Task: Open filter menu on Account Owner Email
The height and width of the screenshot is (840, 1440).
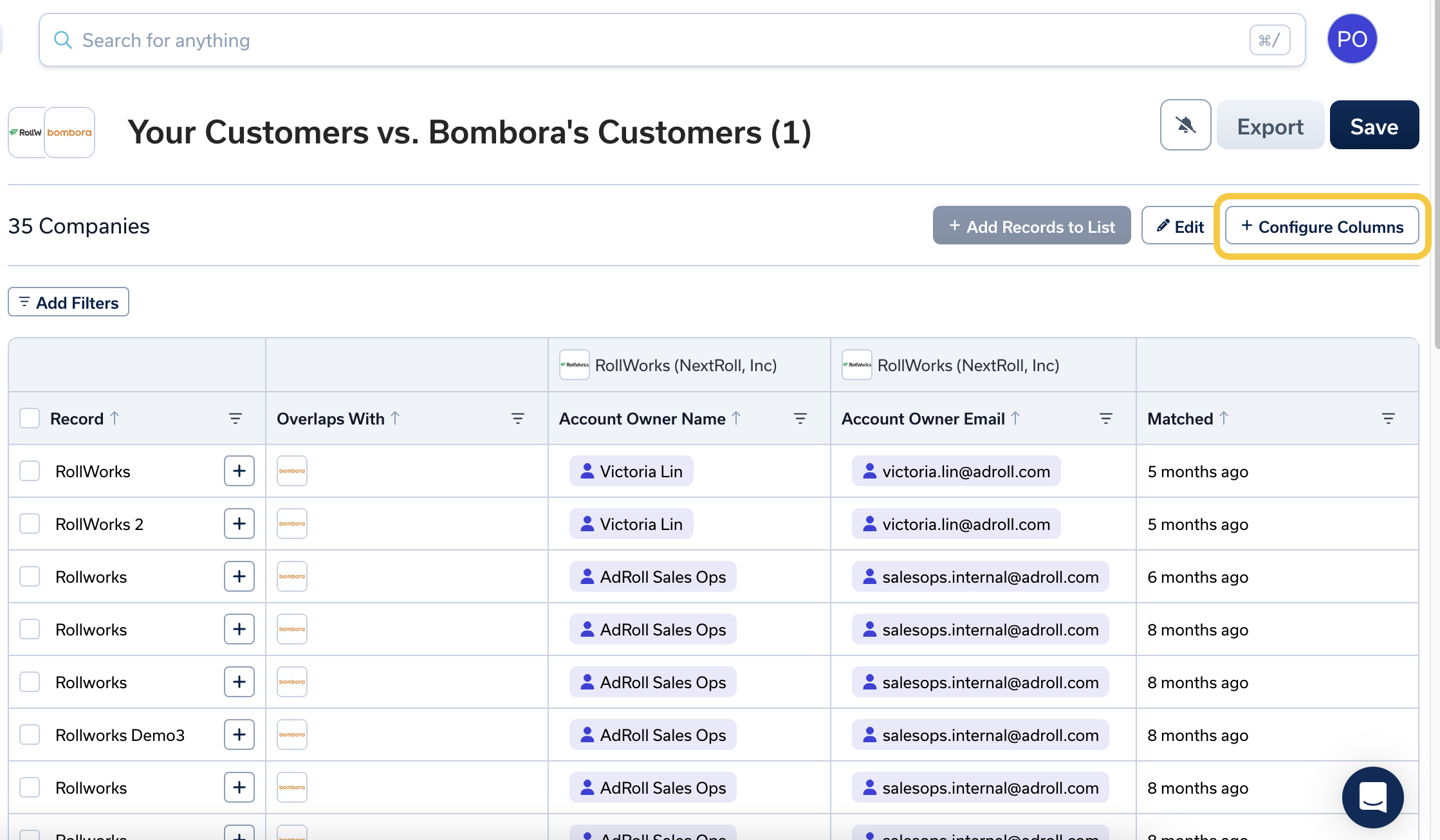Action: pyautogui.click(x=1105, y=419)
